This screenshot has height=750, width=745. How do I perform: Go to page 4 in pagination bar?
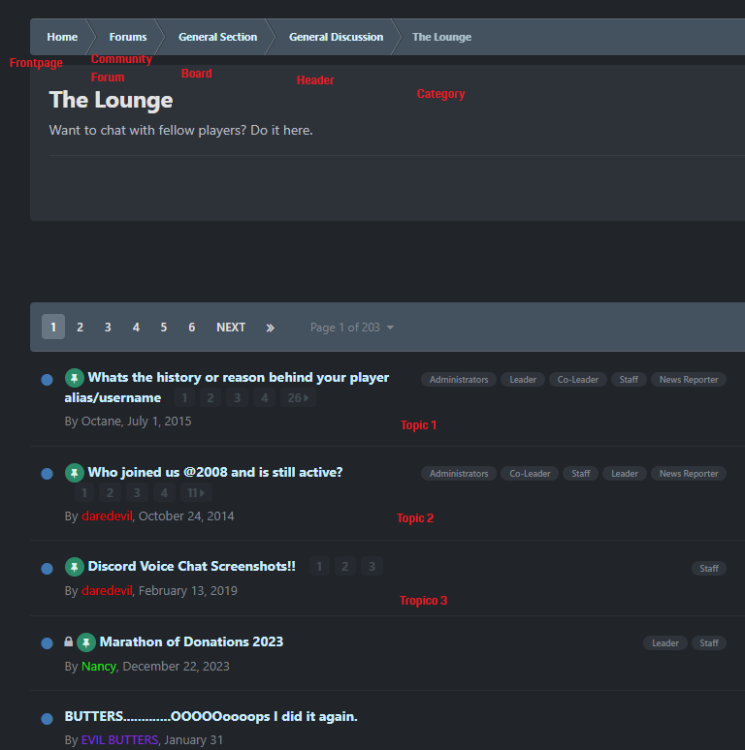tap(136, 327)
